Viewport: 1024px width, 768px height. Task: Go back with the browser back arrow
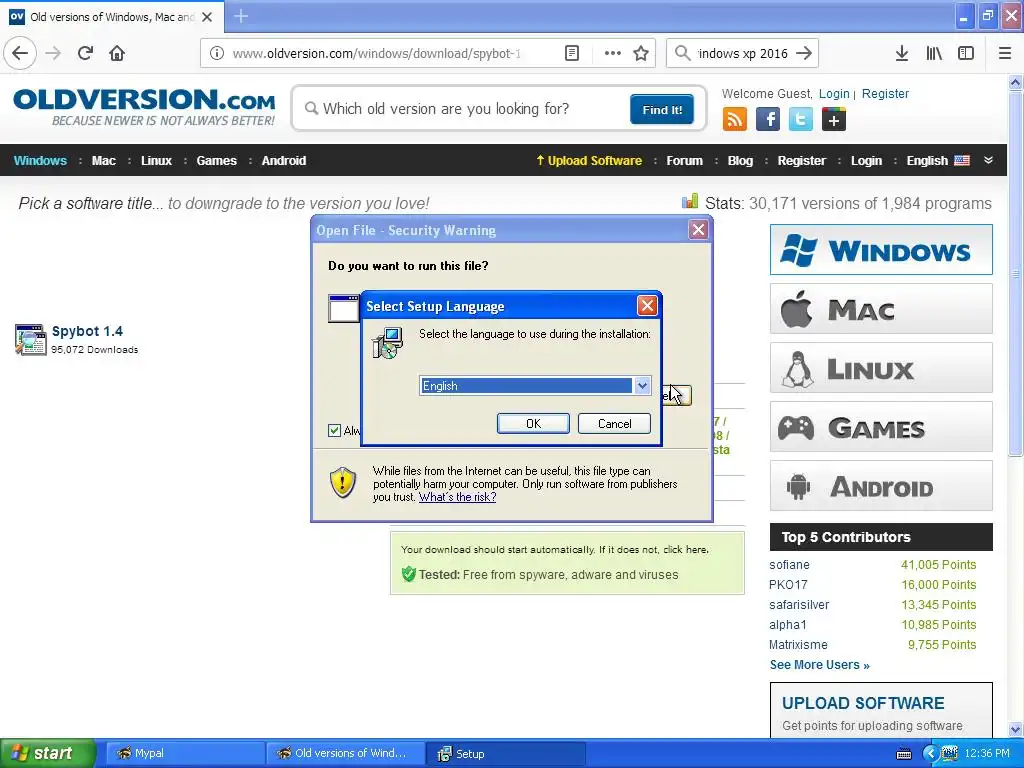click(x=20, y=53)
